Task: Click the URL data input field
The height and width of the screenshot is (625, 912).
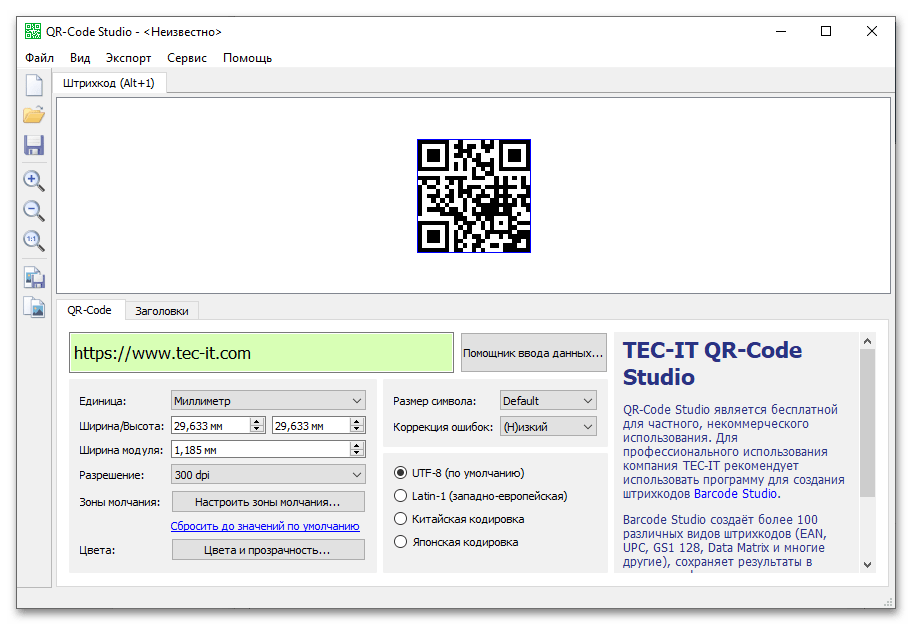Action: [x=261, y=353]
